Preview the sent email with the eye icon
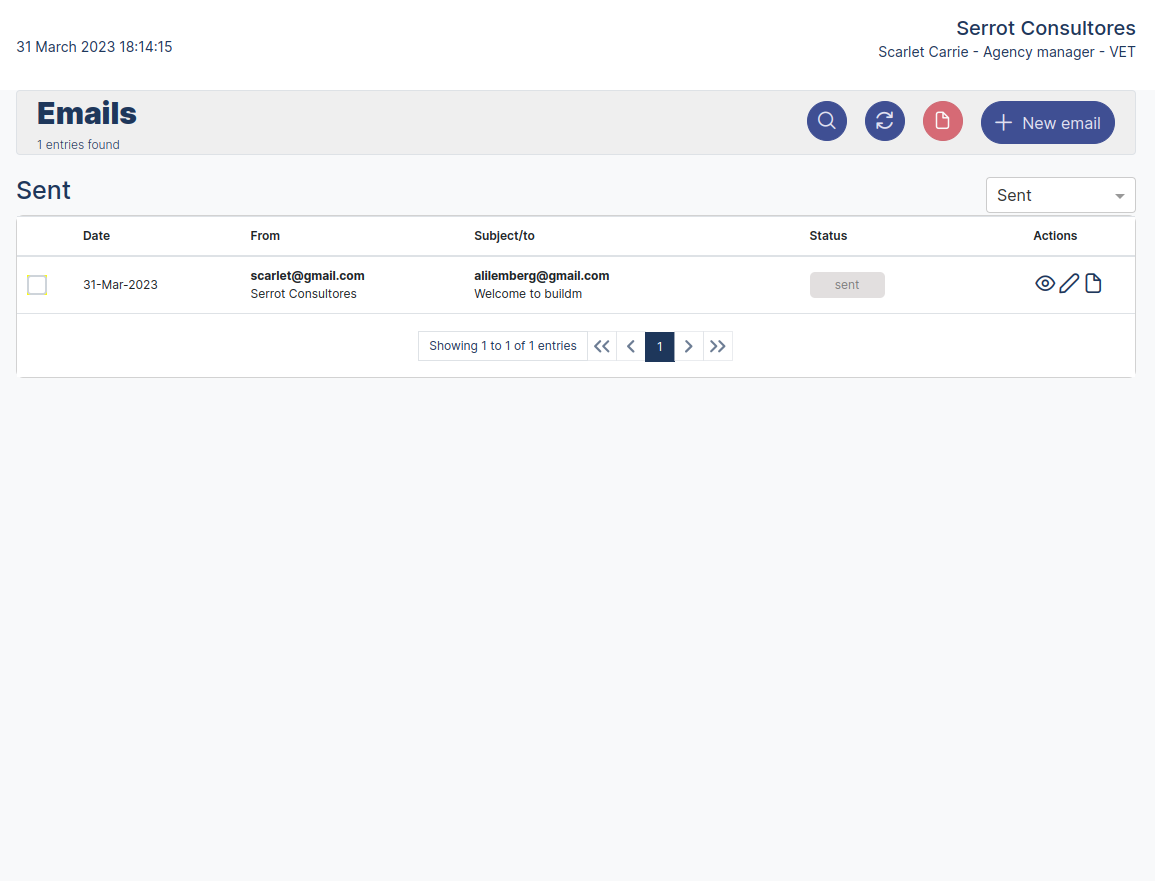 point(1045,283)
